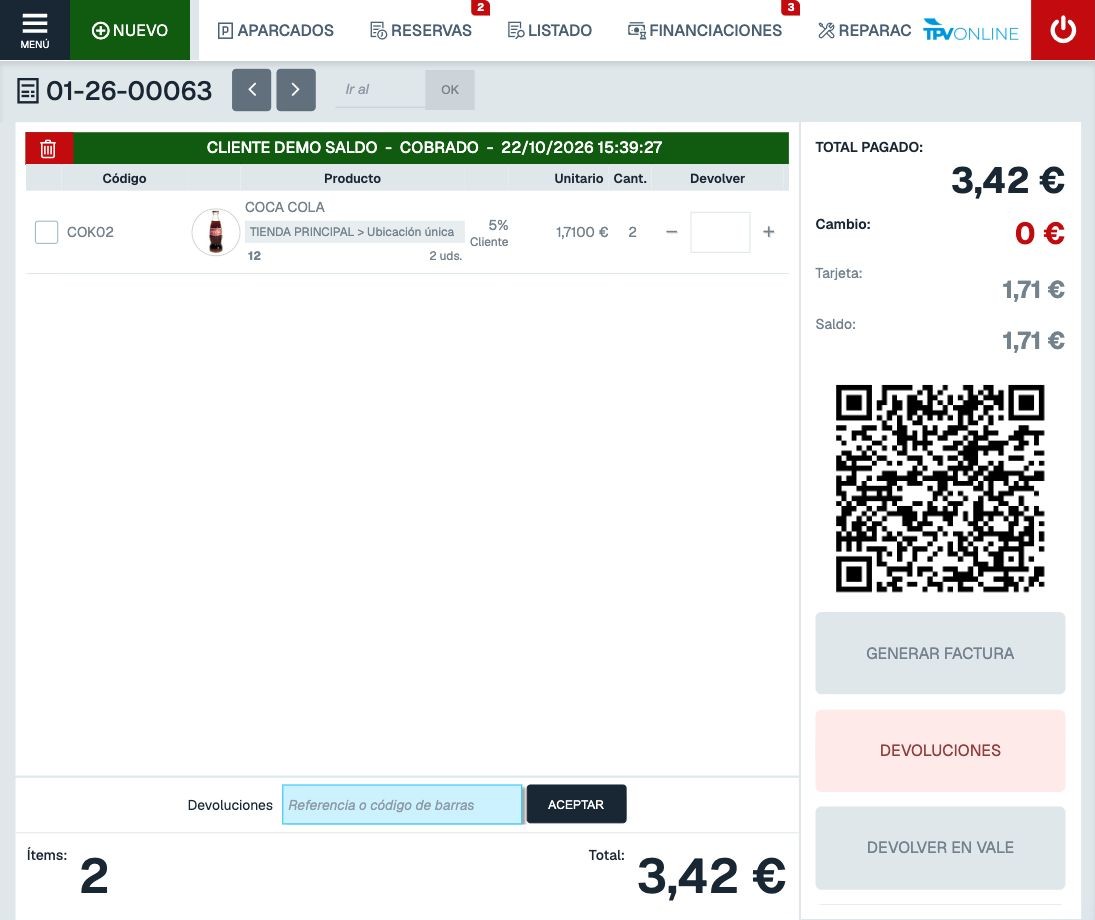Click the Ítems count 2
Screen dimensions: 1095x920
pyautogui.click(x=94, y=875)
